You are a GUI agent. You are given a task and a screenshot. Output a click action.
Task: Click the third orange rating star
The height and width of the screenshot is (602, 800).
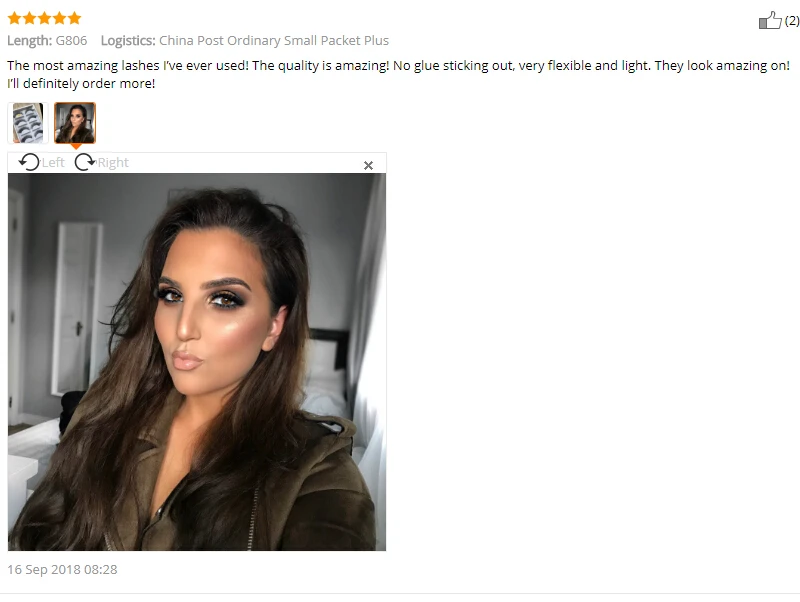[44, 18]
